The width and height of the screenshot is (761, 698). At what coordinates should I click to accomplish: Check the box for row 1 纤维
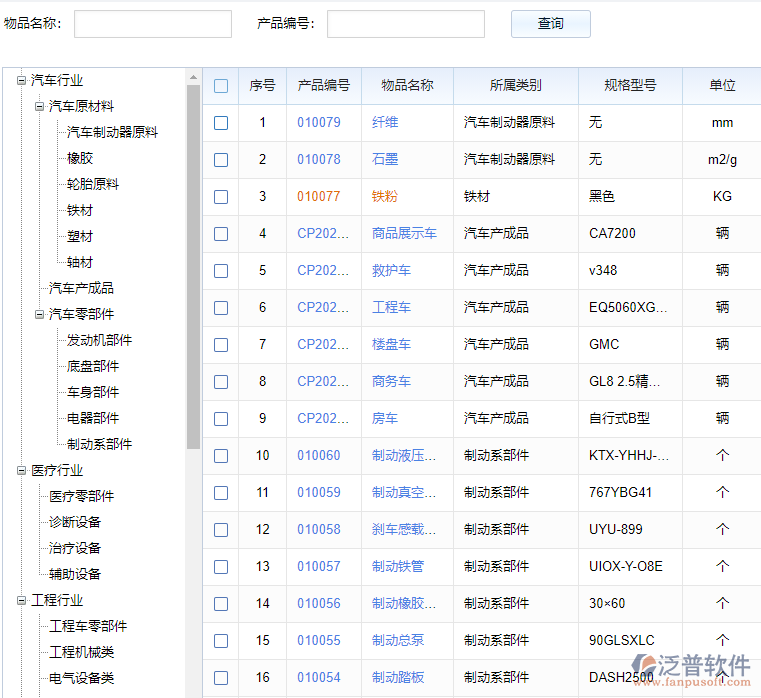221,123
